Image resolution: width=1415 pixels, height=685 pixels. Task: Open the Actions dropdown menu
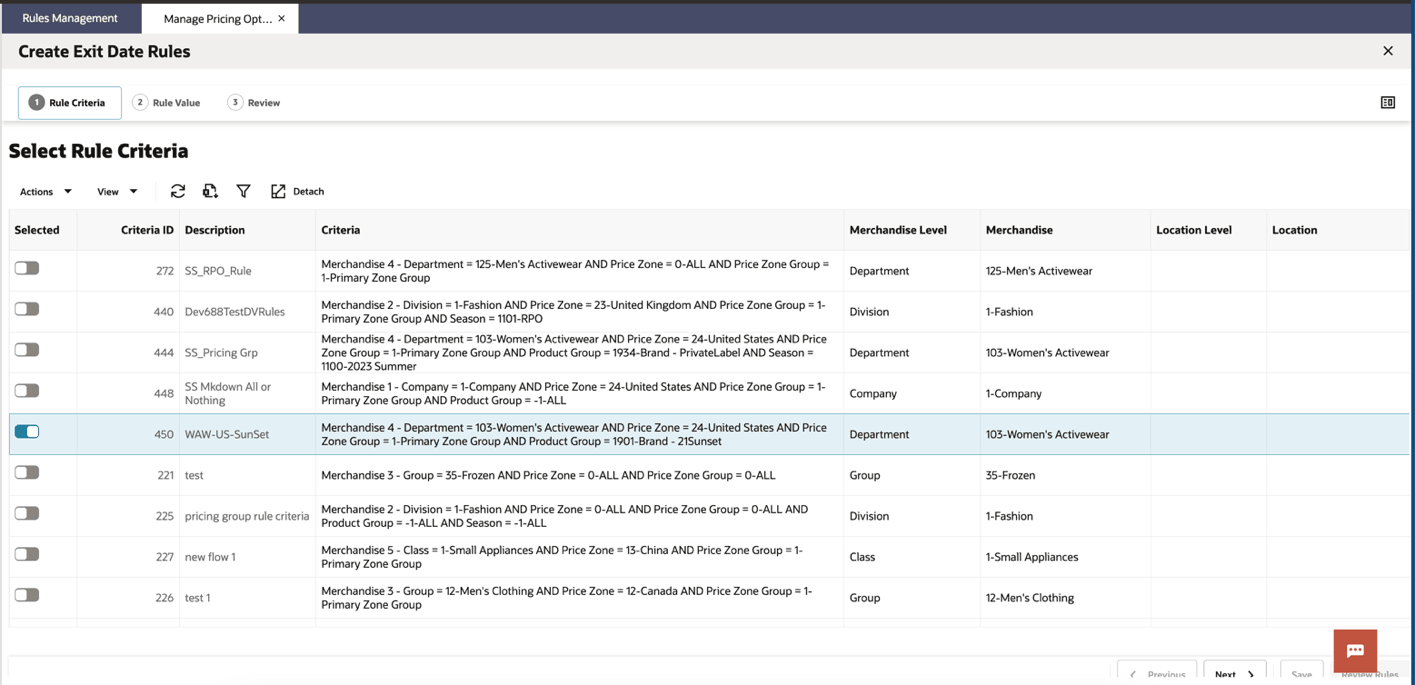(x=46, y=191)
